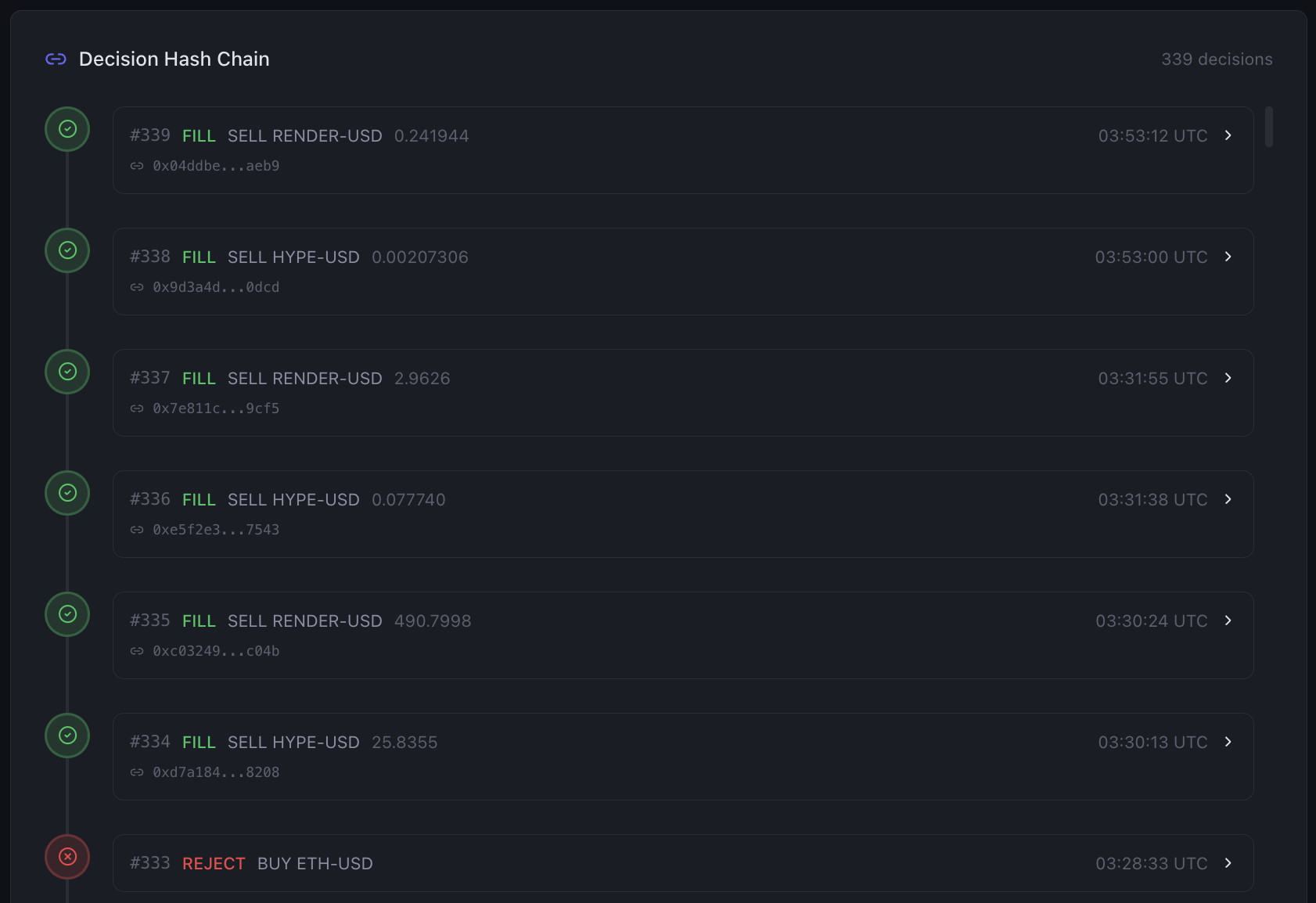Image resolution: width=1316 pixels, height=903 pixels.
Task: Click the link icon beside hash 0xd7a184 on #334
Action: click(136, 772)
